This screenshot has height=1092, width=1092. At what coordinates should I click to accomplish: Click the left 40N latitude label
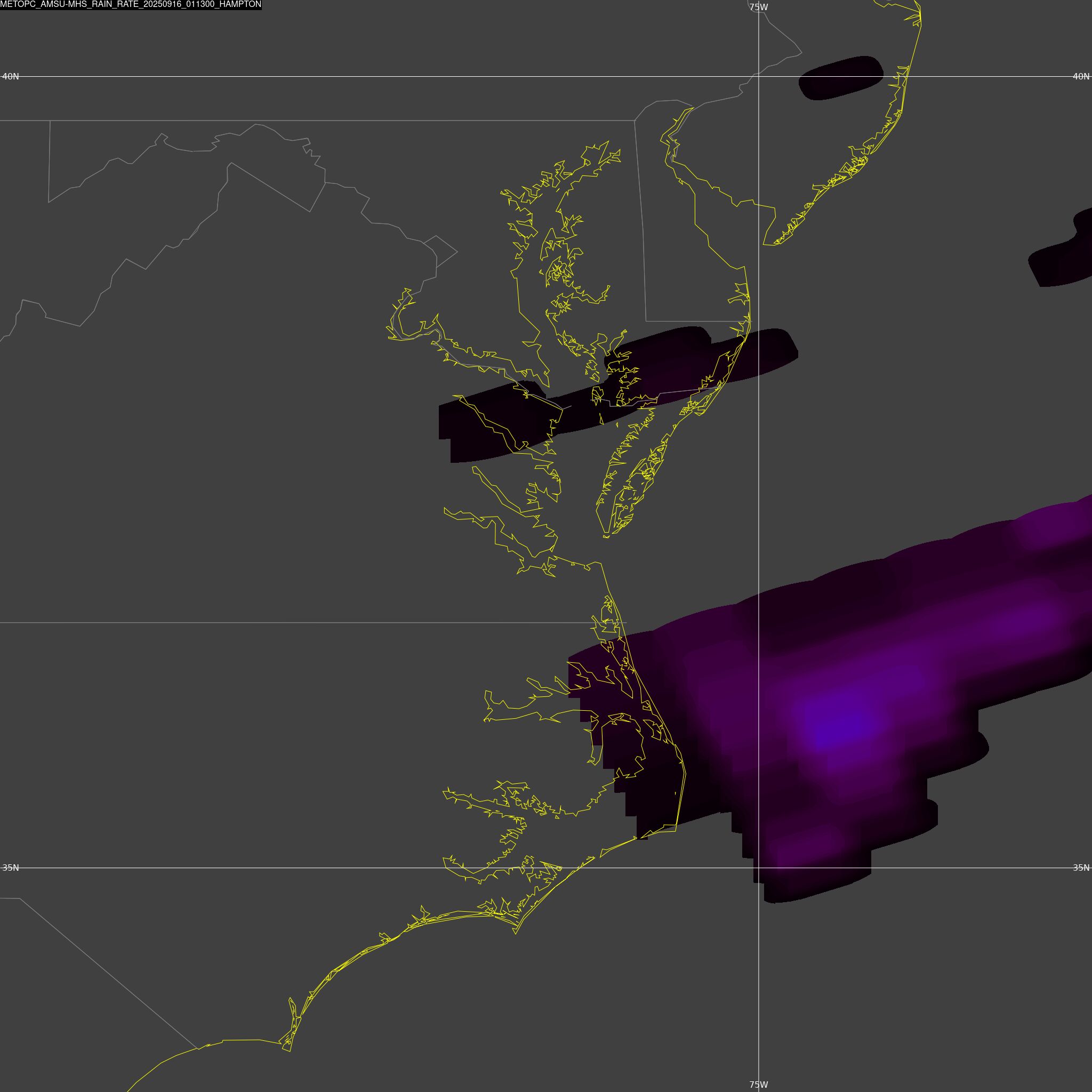[10, 76]
